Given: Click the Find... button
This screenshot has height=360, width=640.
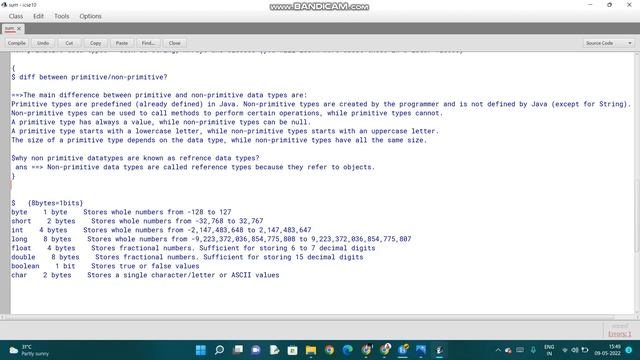Looking at the screenshot, I should point(148,43).
